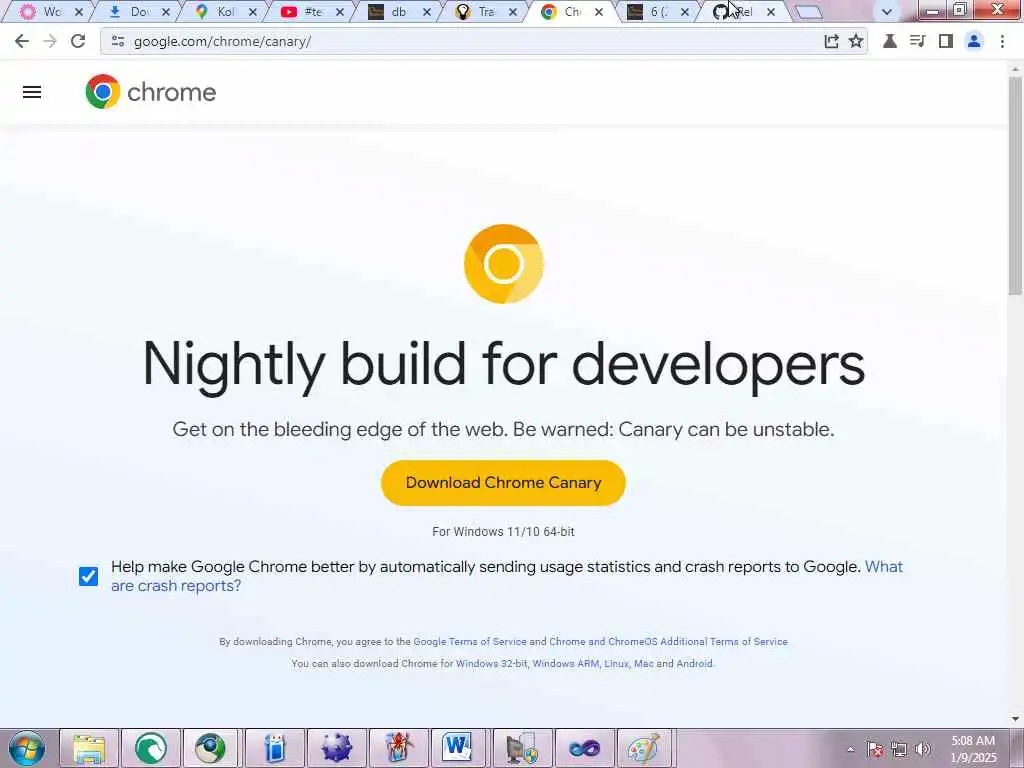Open Google Terms of Service link
This screenshot has height=768, width=1024.
pyautogui.click(x=470, y=641)
